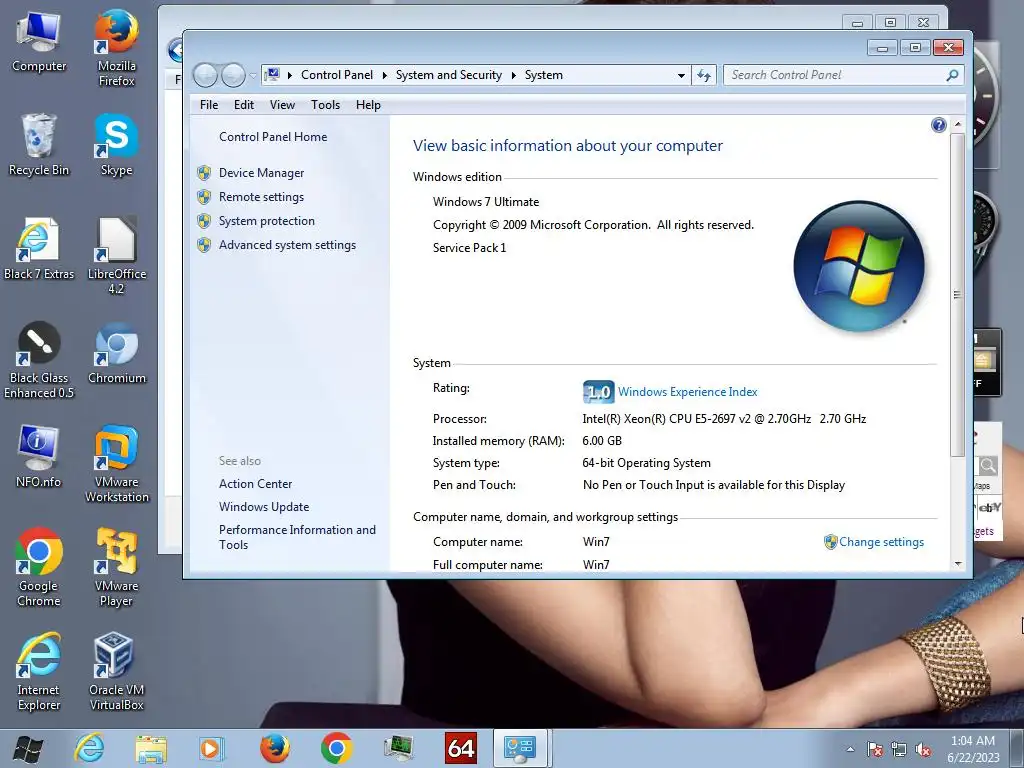
Task: Open System protection link
Action: (266, 221)
